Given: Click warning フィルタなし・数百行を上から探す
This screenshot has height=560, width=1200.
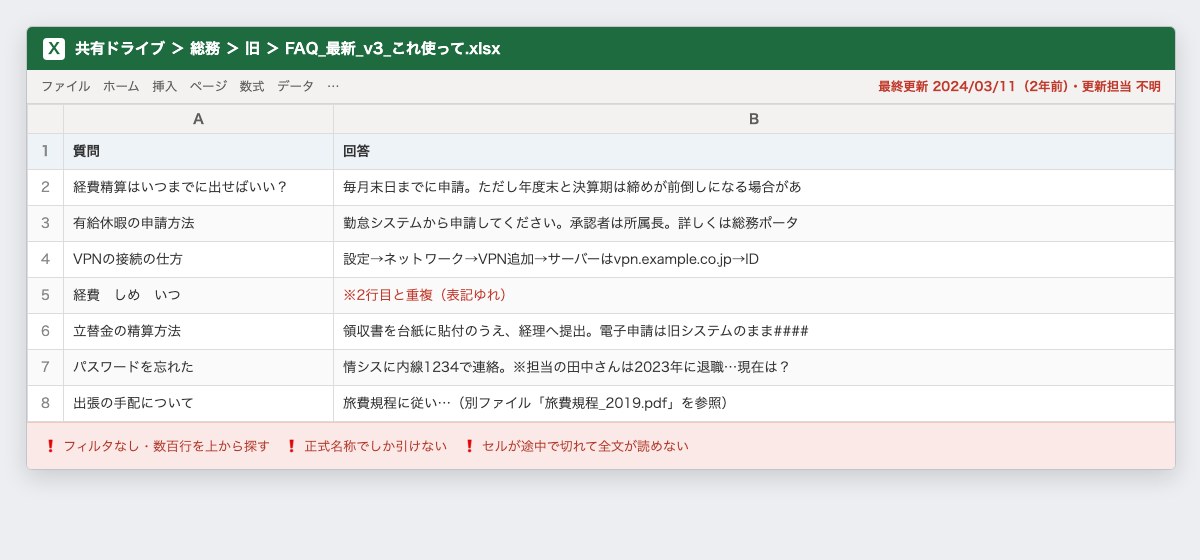Looking at the screenshot, I should (157, 446).
